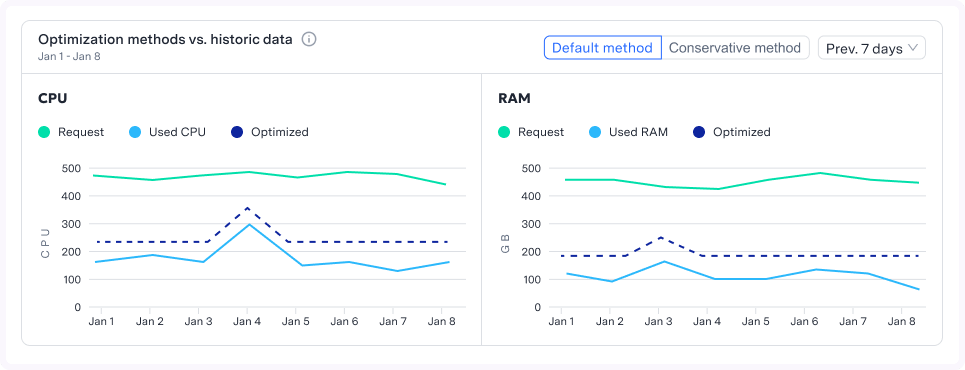Toggle the Used RAM legend dot
The width and height of the screenshot is (965, 370).
[595, 132]
